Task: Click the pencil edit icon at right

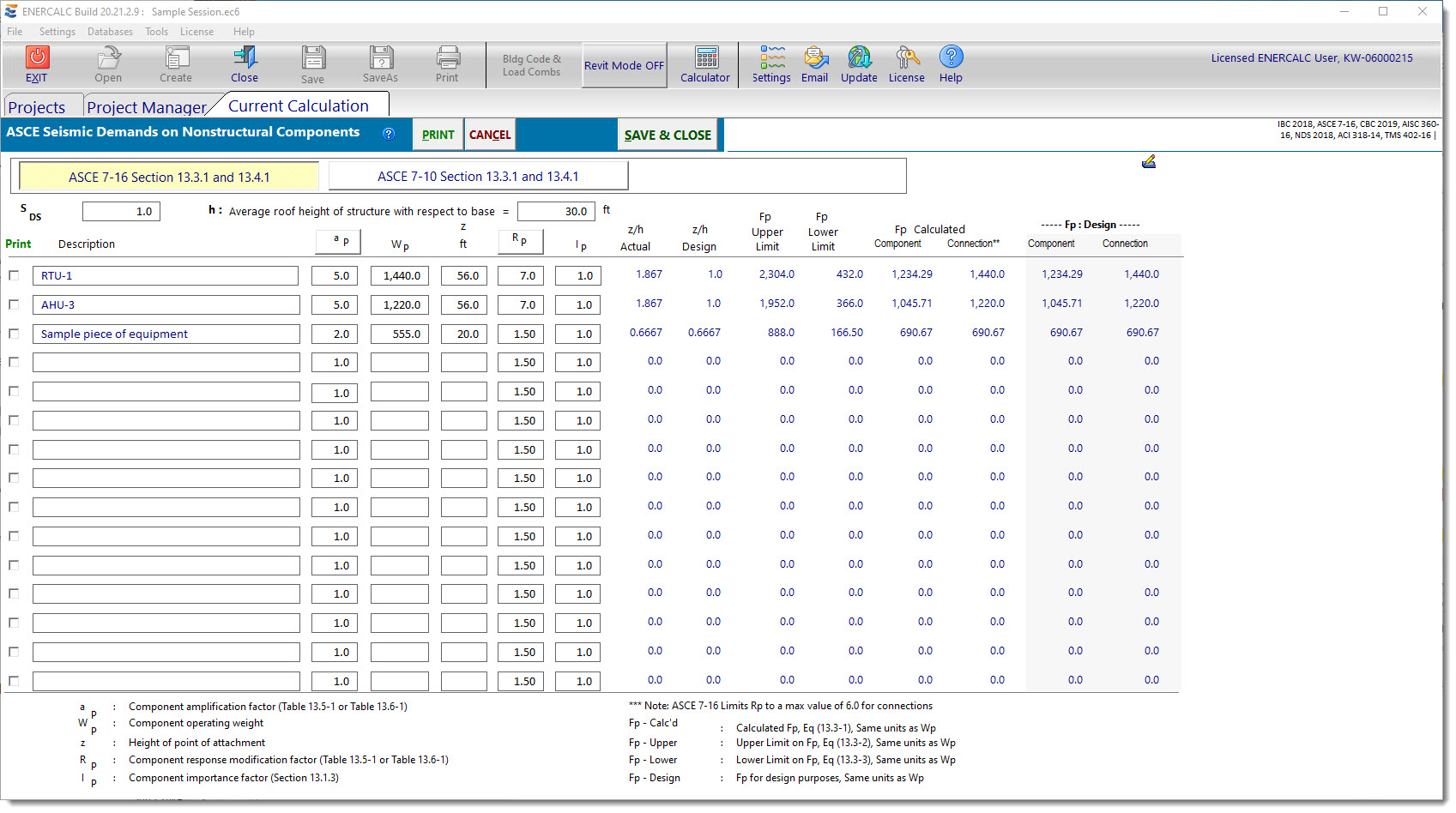Action: pyautogui.click(x=1149, y=162)
